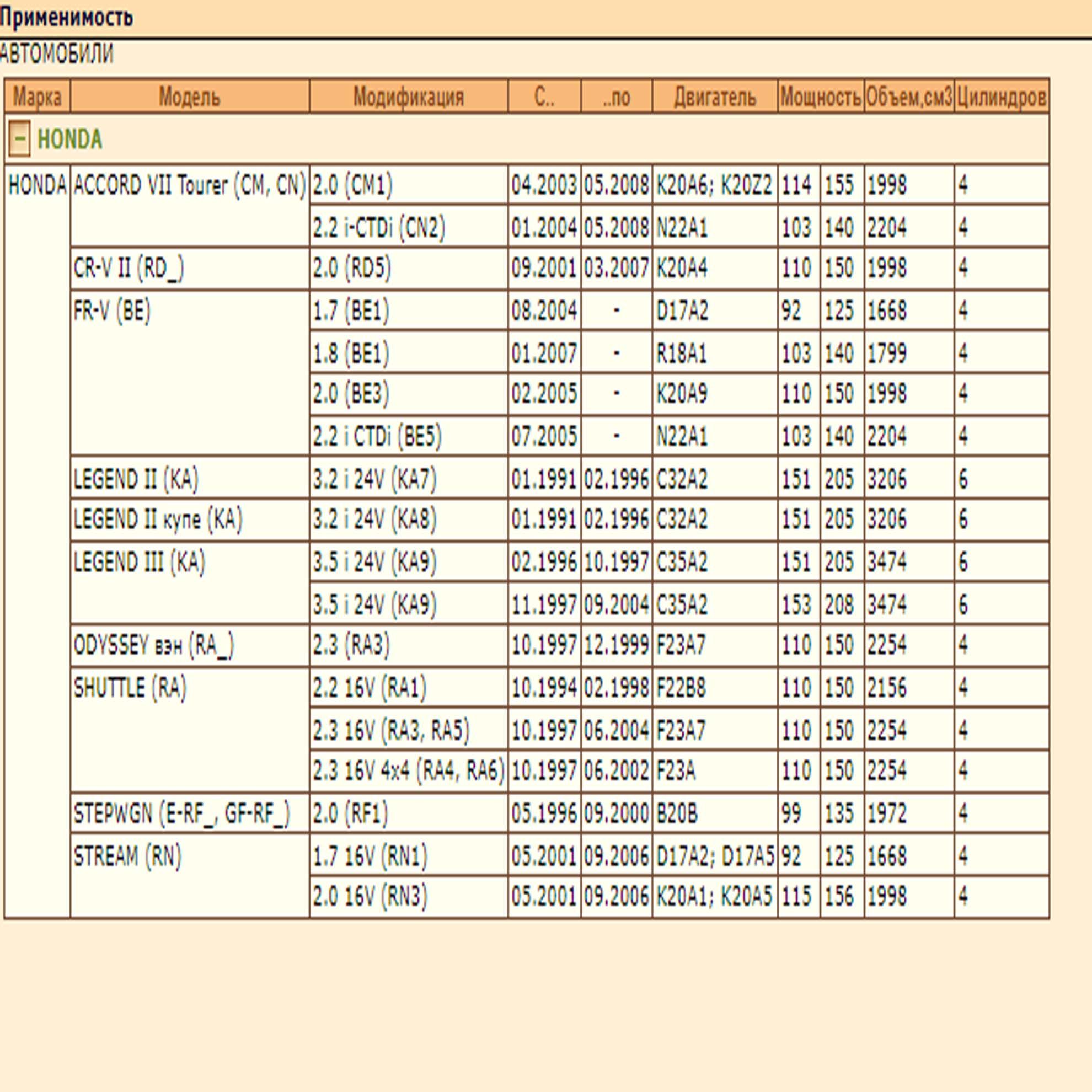This screenshot has width=1092, height=1092.
Task: Click end date 12.1999
Action: (x=616, y=644)
